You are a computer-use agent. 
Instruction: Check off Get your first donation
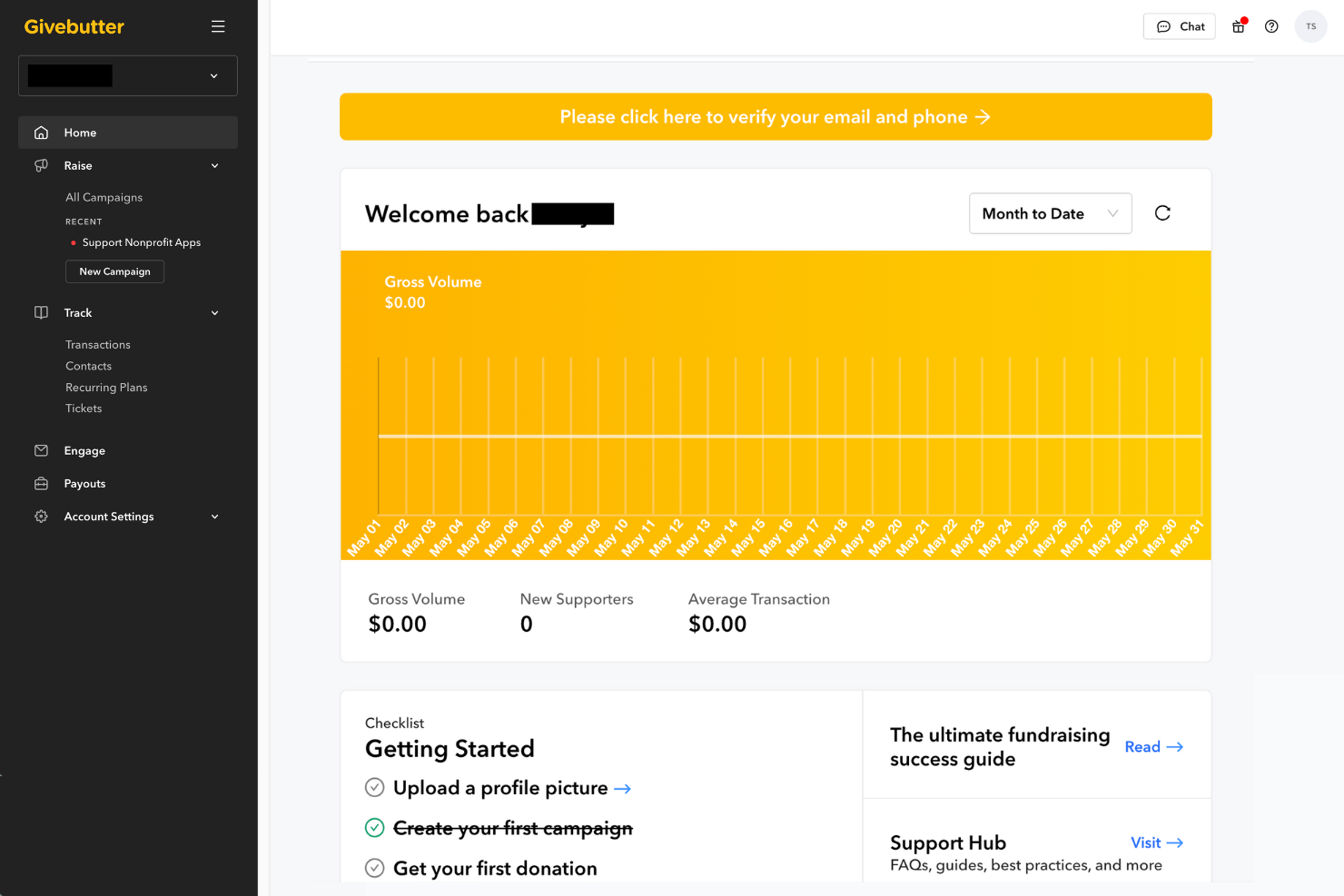coord(375,868)
